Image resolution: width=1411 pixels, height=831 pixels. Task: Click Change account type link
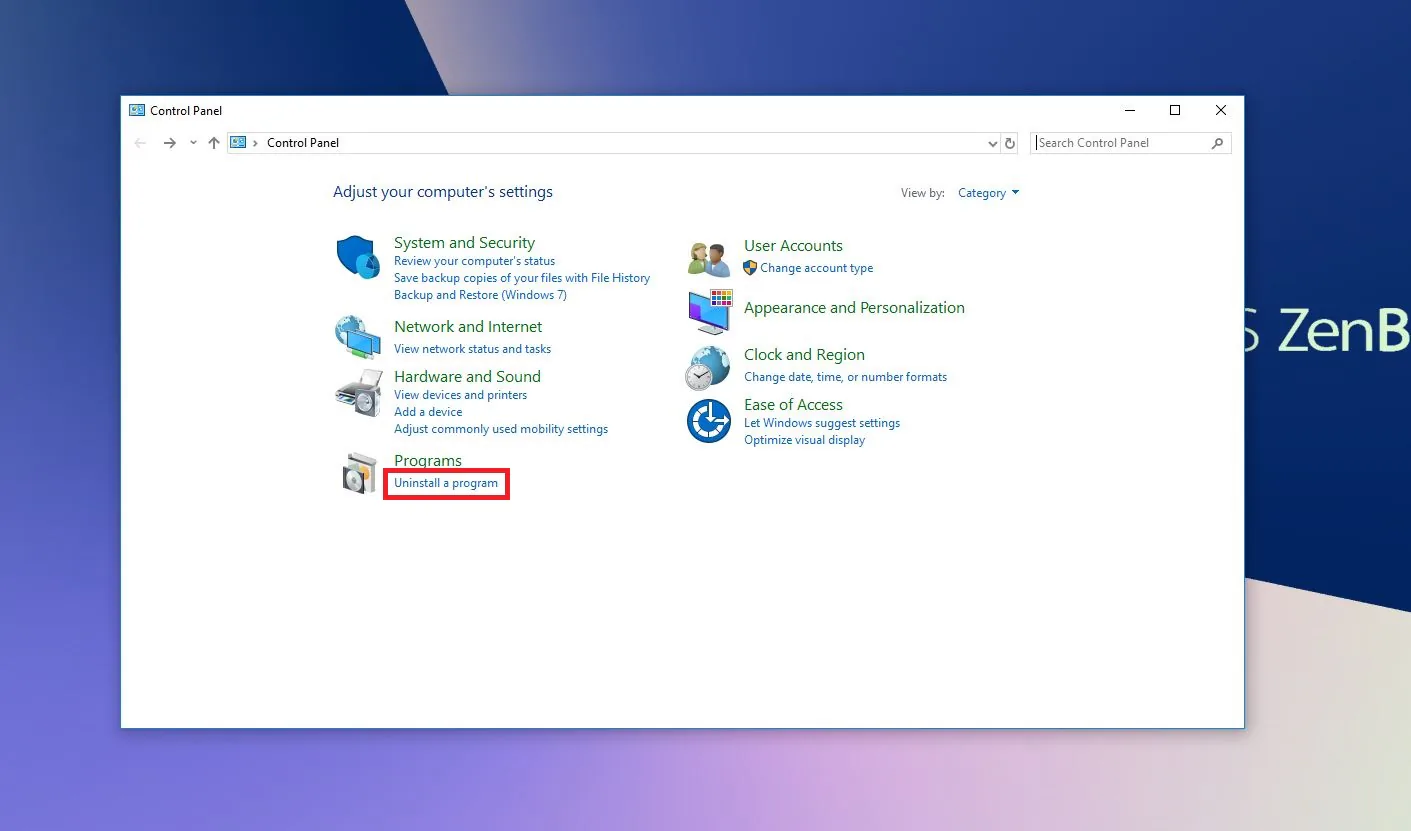click(816, 268)
